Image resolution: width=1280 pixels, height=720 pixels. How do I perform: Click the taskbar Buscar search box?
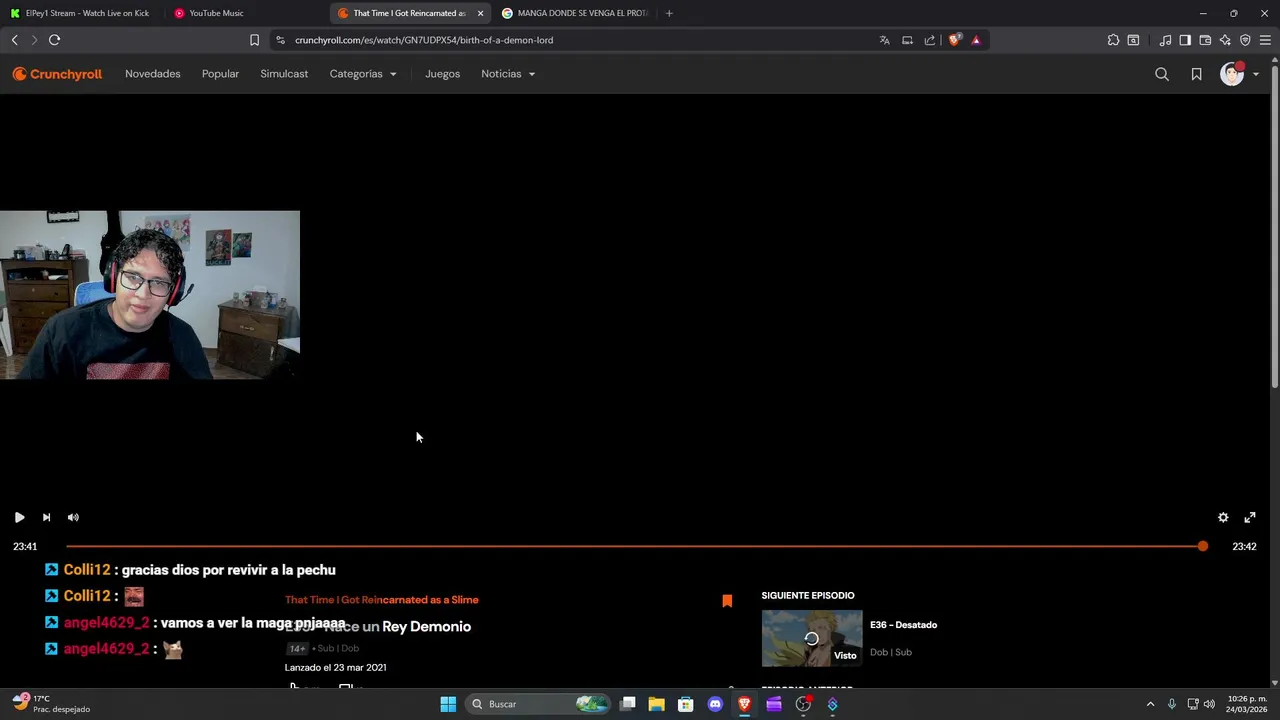(x=538, y=704)
